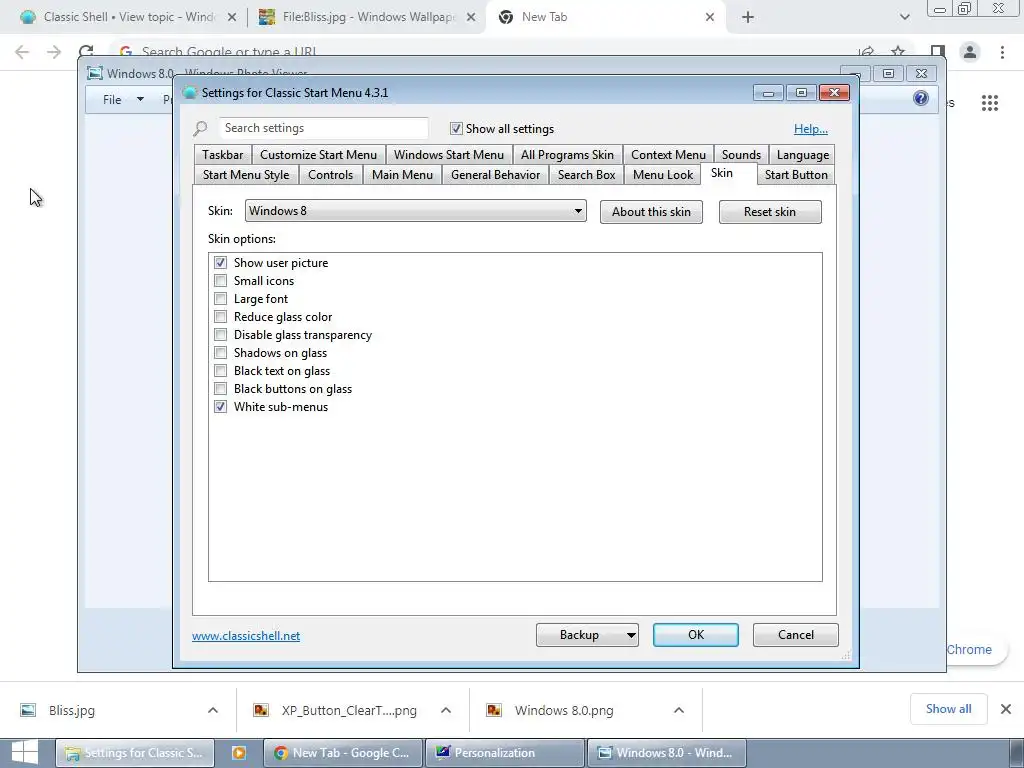Check Reduce glass color
The width and height of the screenshot is (1024, 768).
pyautogui.click(x=221, y=317)
